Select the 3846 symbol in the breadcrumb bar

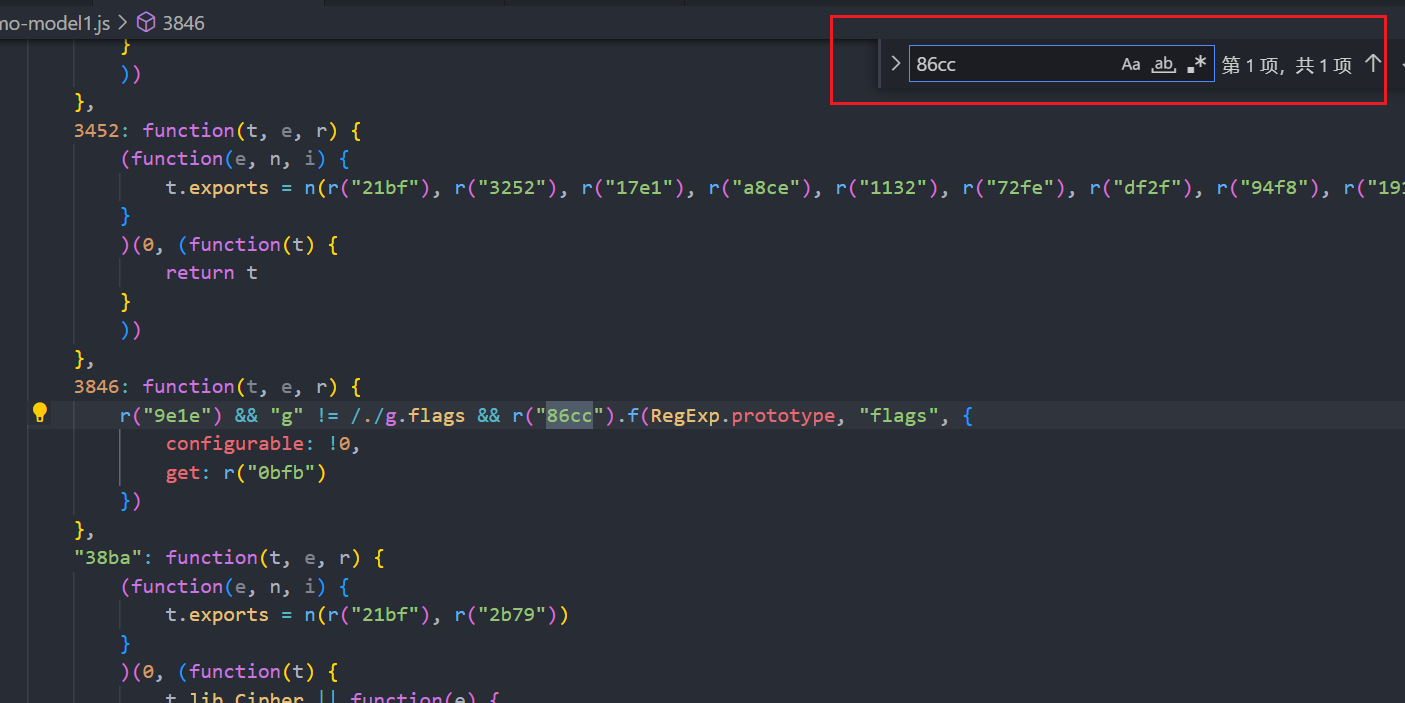pos(184,22)
